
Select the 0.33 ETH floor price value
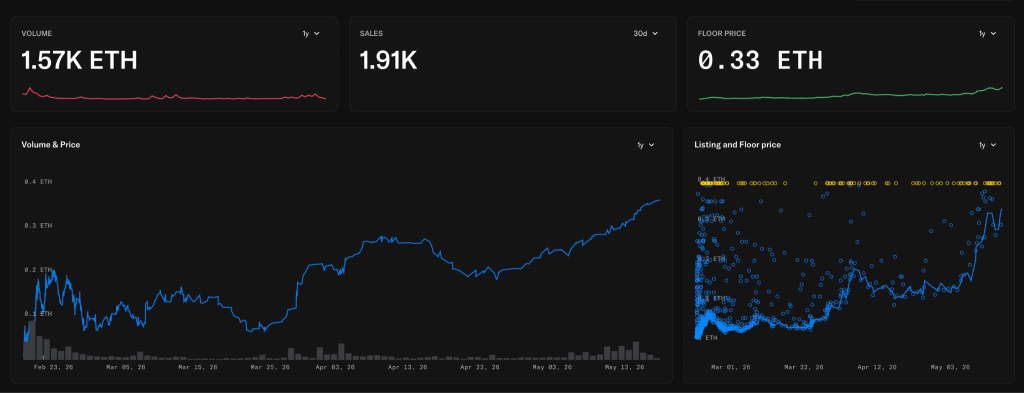point(760,61)
